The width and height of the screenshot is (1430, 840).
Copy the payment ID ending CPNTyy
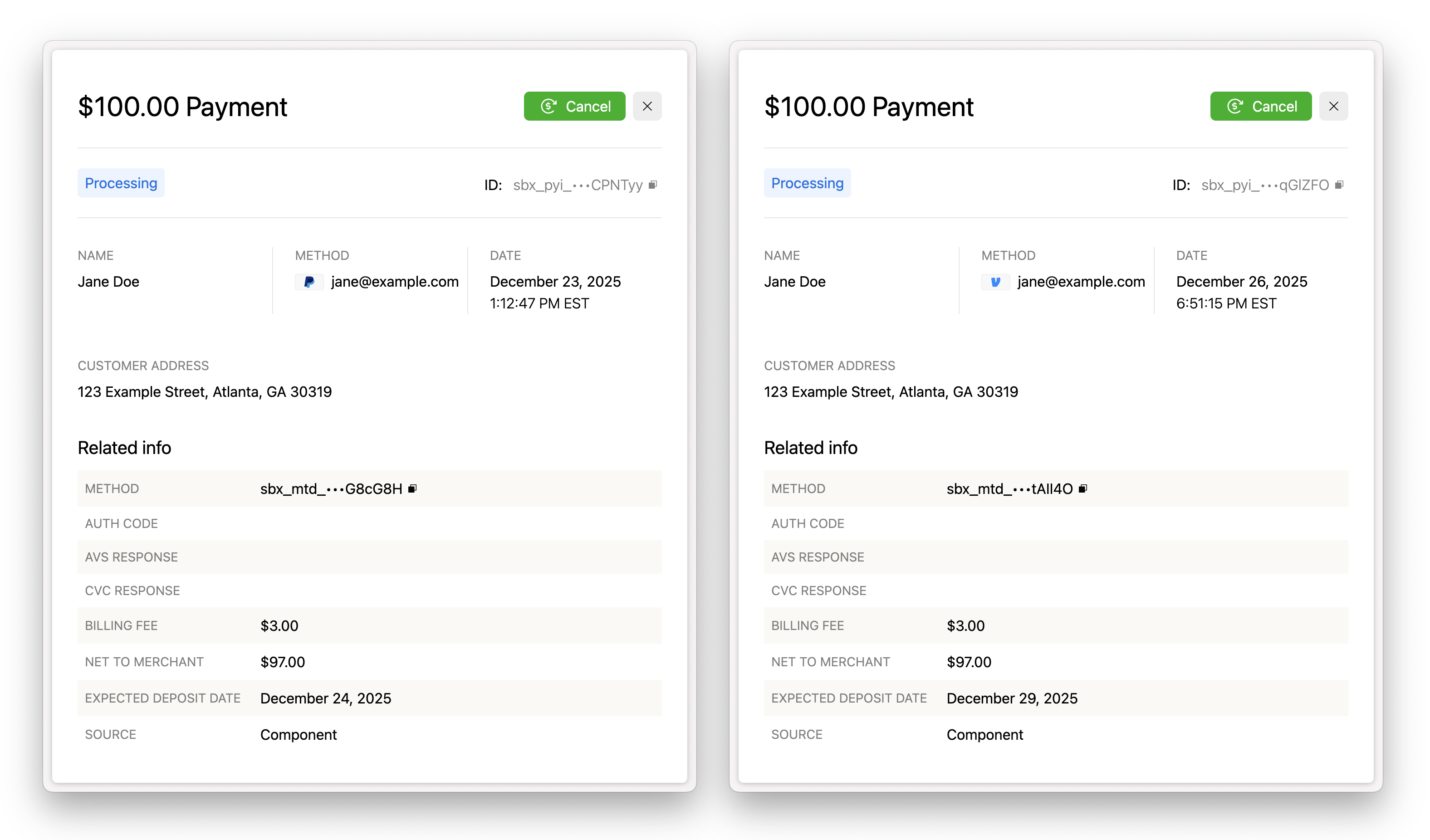652,185
